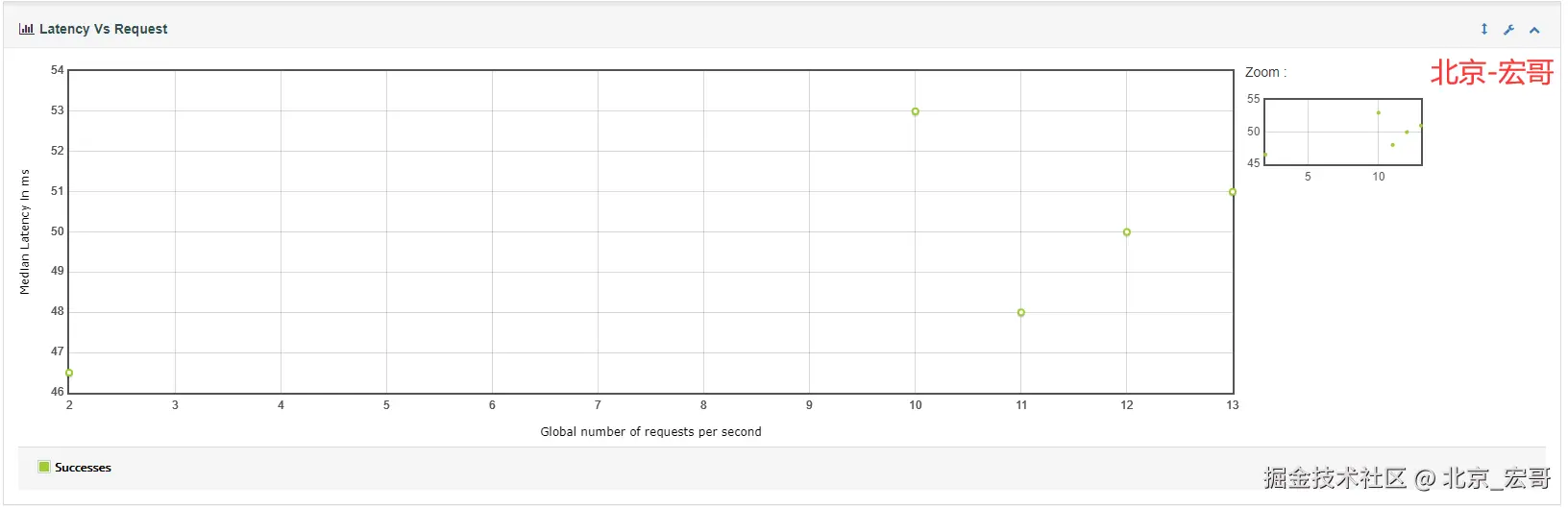Click the Zoom label above mini chart
1568x508 pixels.
(x=1265, y=72)
